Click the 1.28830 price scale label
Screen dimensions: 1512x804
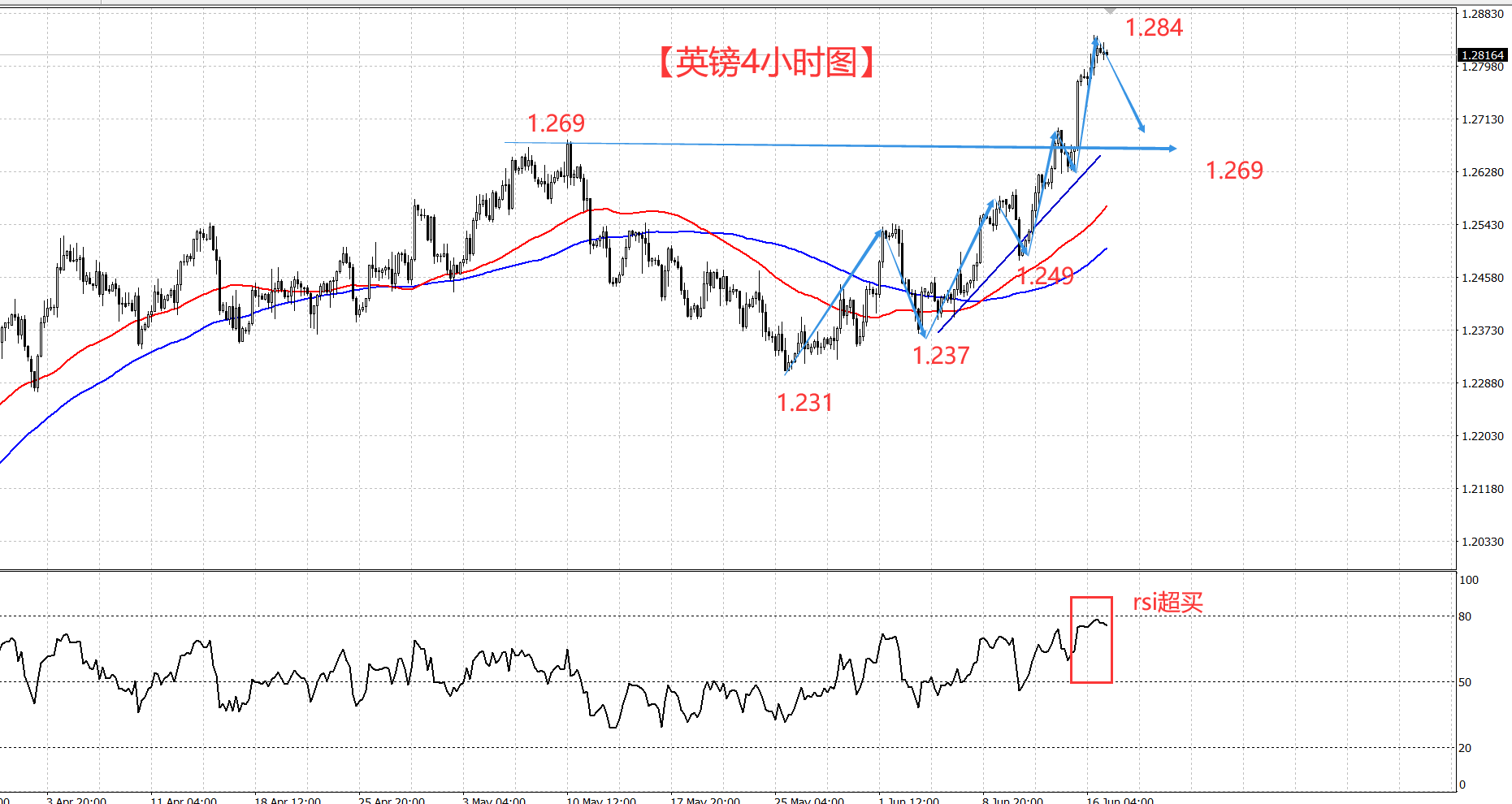[x=1482, y=14]
